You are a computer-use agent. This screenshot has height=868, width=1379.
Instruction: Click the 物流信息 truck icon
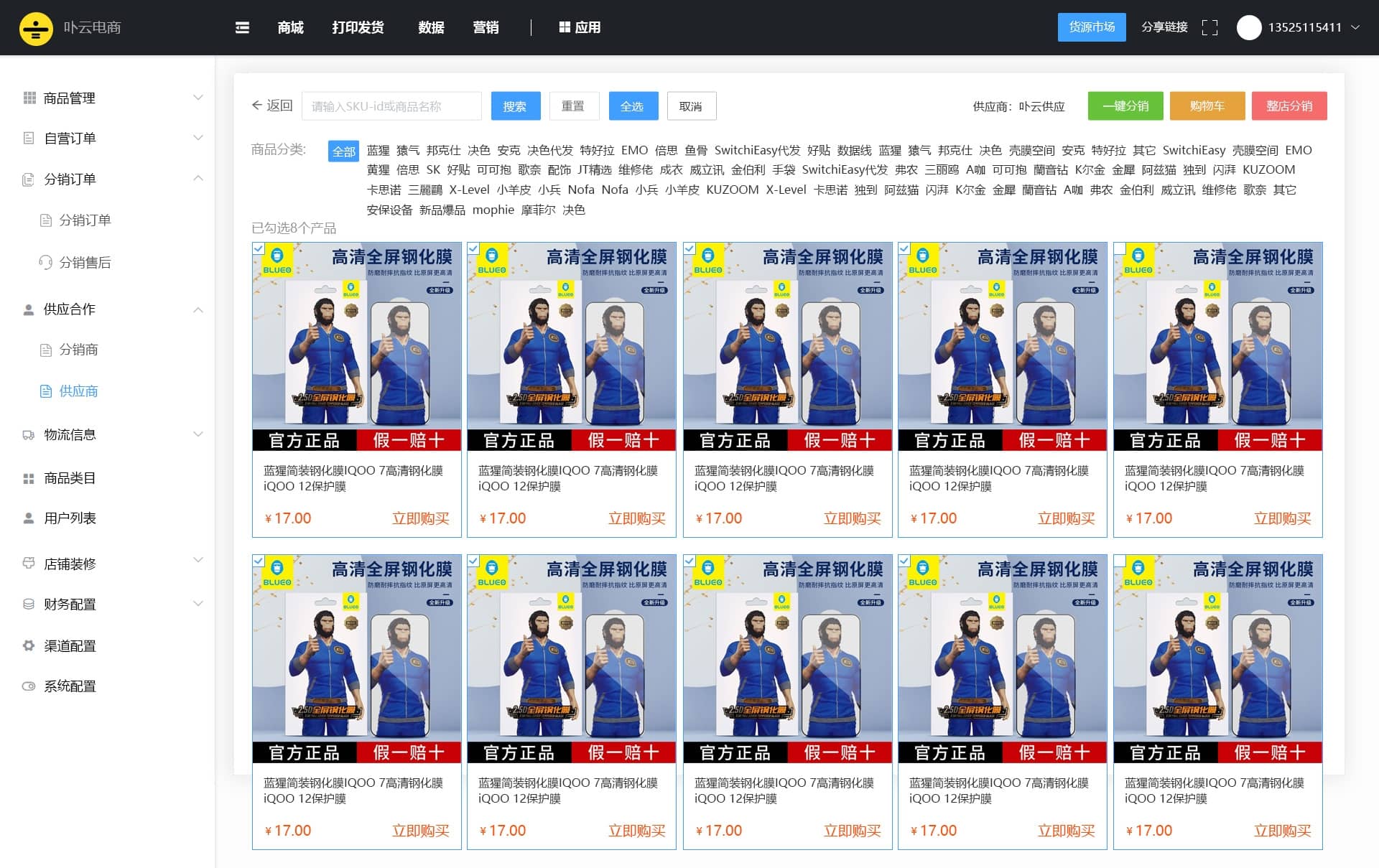tap(29, 434)
